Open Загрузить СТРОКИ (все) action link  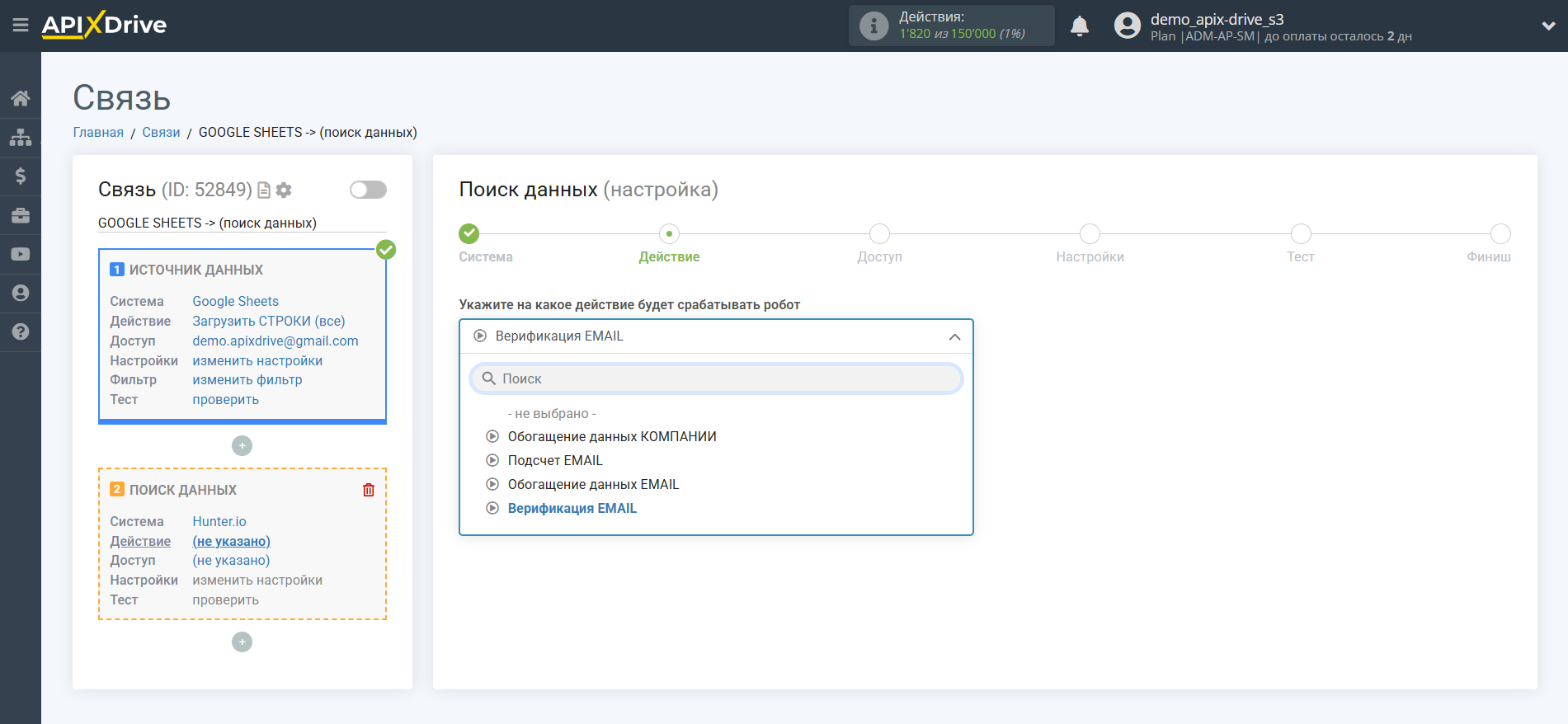click(x=269, y=321)
